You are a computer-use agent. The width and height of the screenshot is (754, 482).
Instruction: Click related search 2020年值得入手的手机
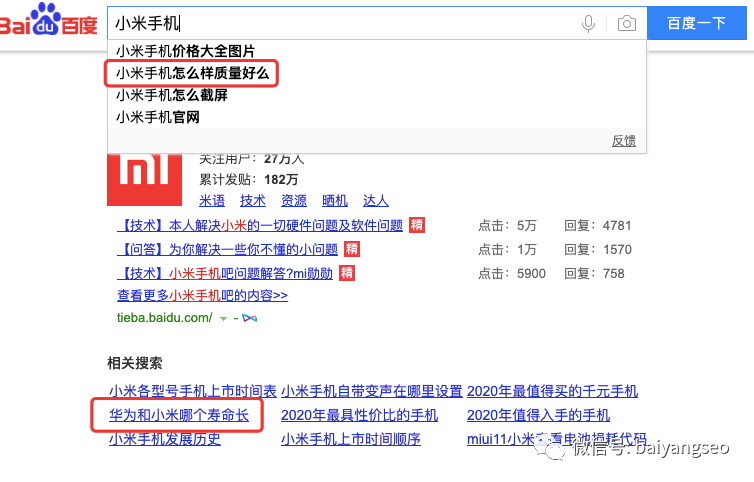click(x=539, y=415)
